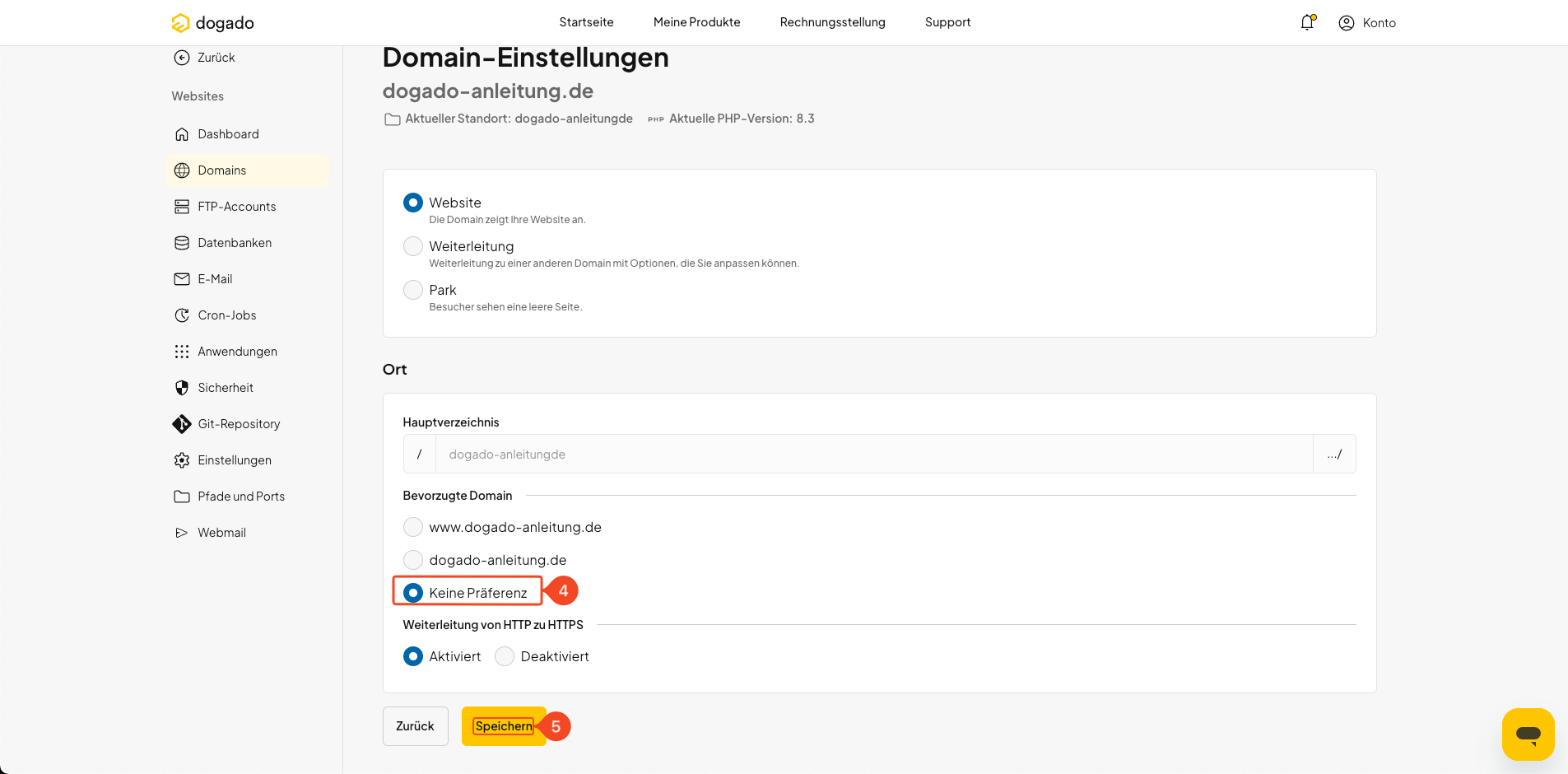This screenshot has height=774, width=1568.
Task: Choose www.dogado-anleitung.de as preferred domain
Action: point(413,527)
